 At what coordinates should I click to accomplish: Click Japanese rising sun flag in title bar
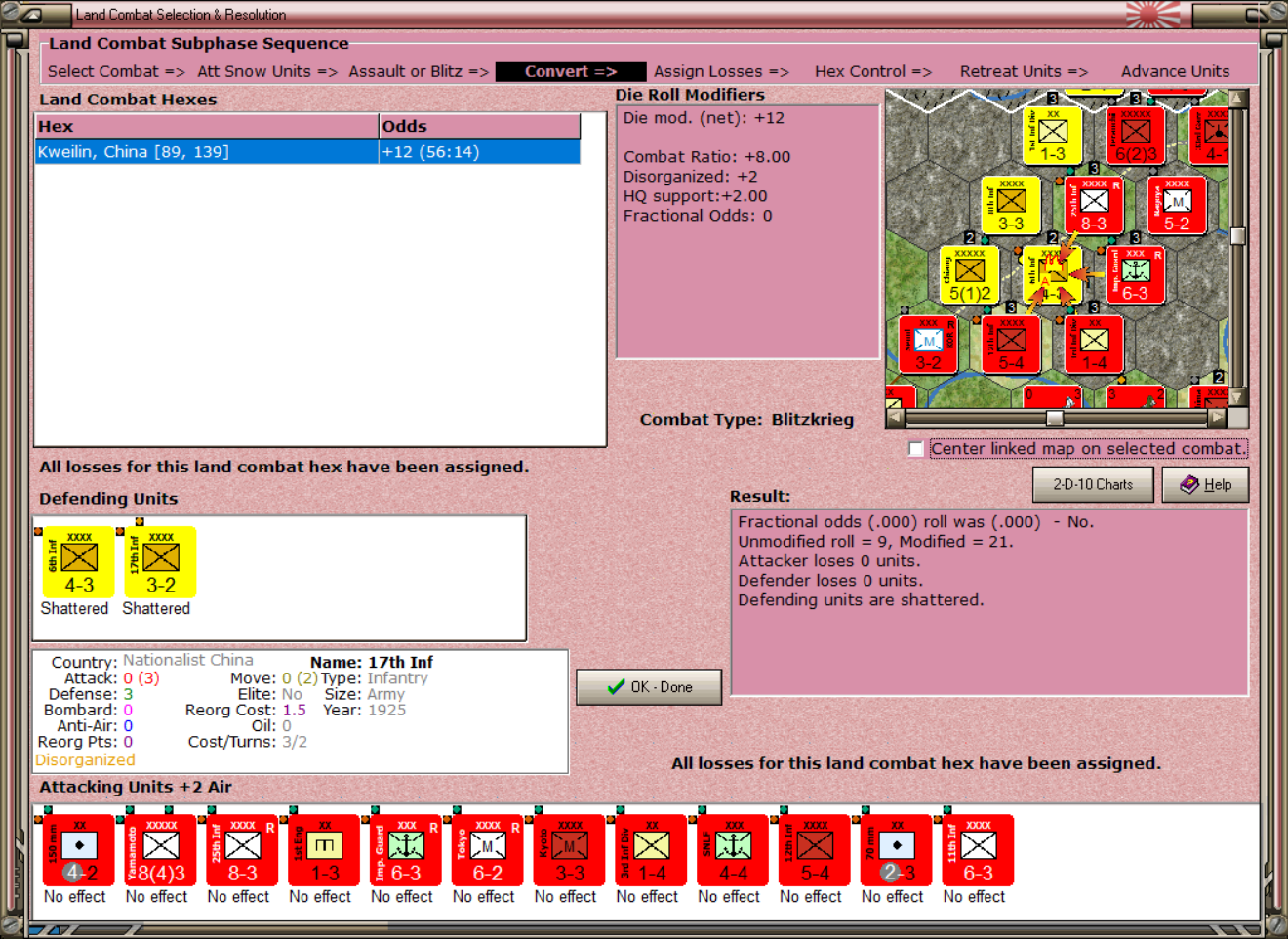tap(1152, 14)
